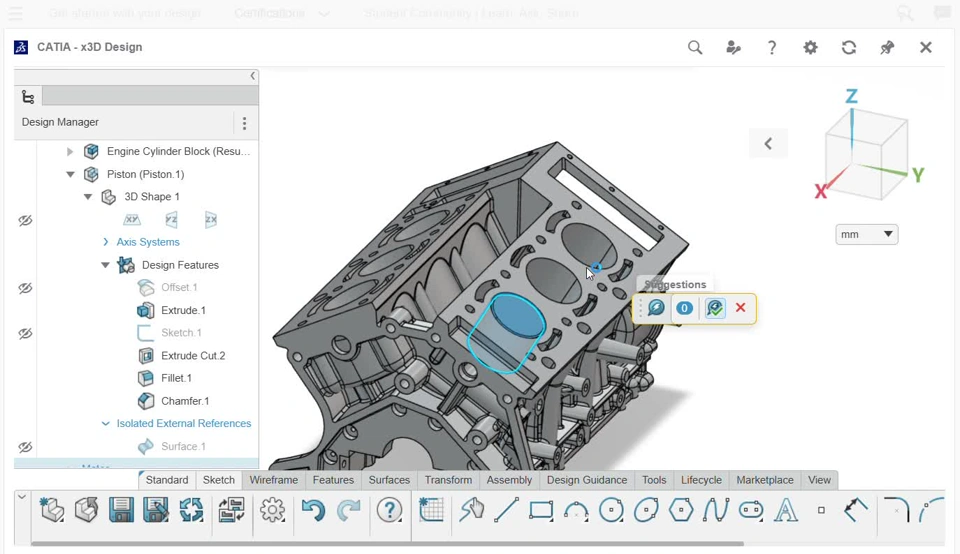
Task: Click the user collaboration icon in the title bar
Action: click(x=733, y=47)
